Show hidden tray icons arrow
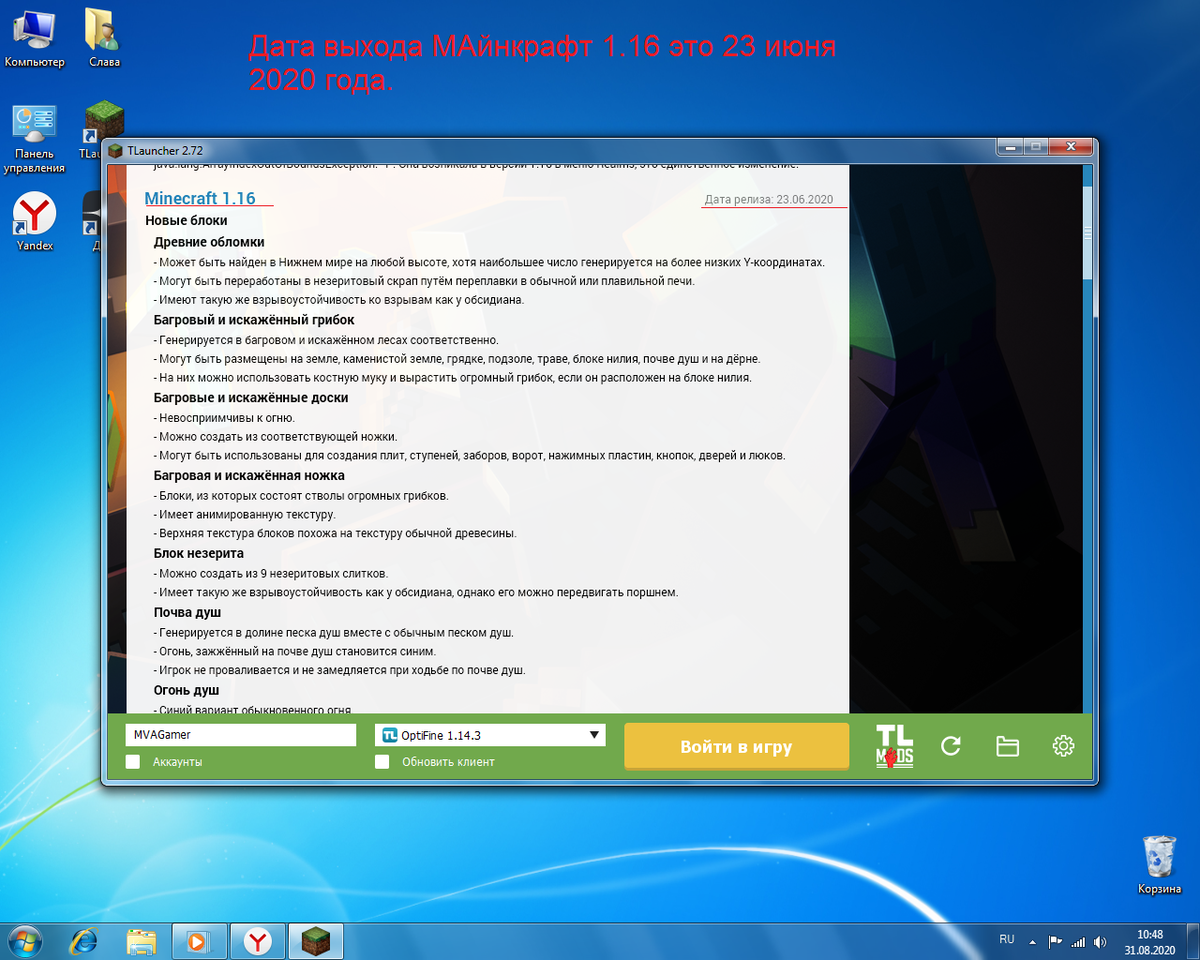1200x960 pixels. click(1034, 941)
